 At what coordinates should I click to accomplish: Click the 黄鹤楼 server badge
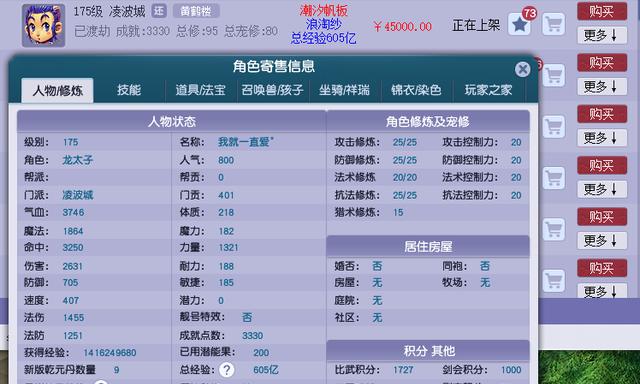(196, 11)
